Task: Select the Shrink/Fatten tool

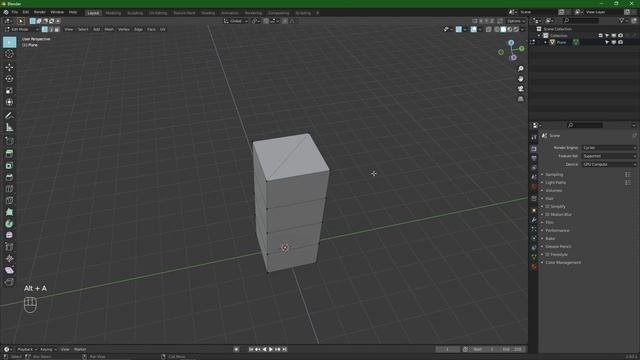Action: click(x=9, y=258)
